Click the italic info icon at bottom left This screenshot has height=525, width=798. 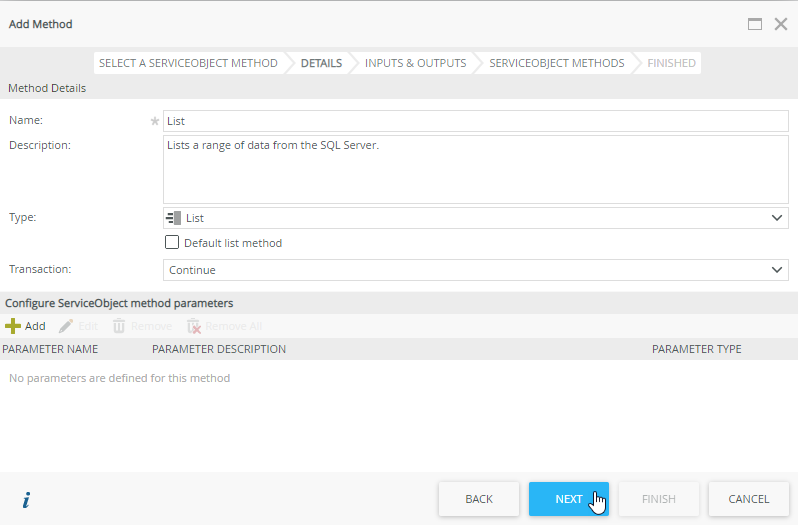26,500
